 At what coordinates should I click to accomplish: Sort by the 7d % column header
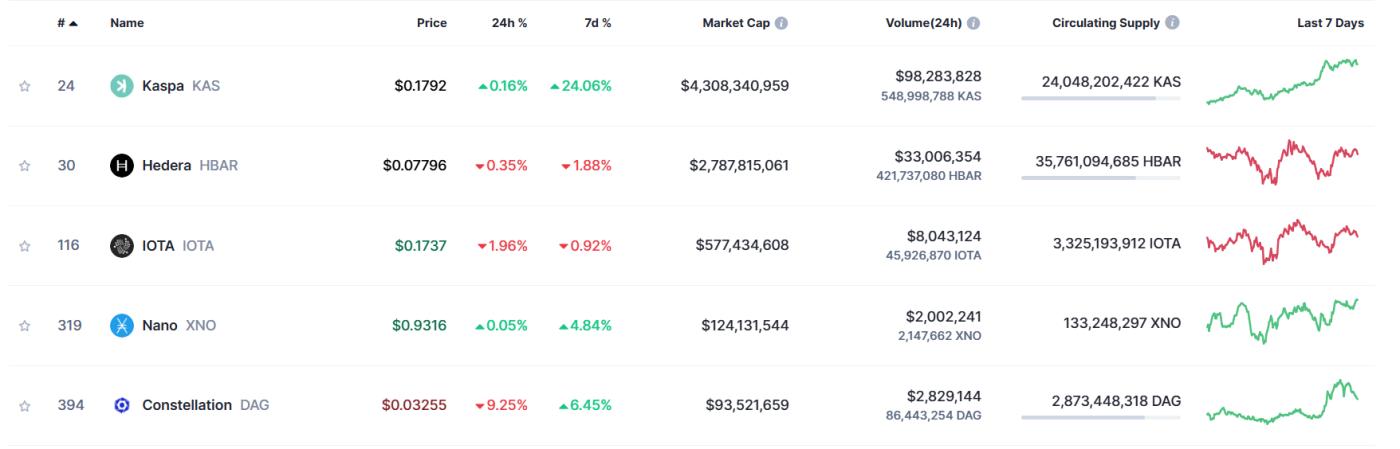coord(598,23)
